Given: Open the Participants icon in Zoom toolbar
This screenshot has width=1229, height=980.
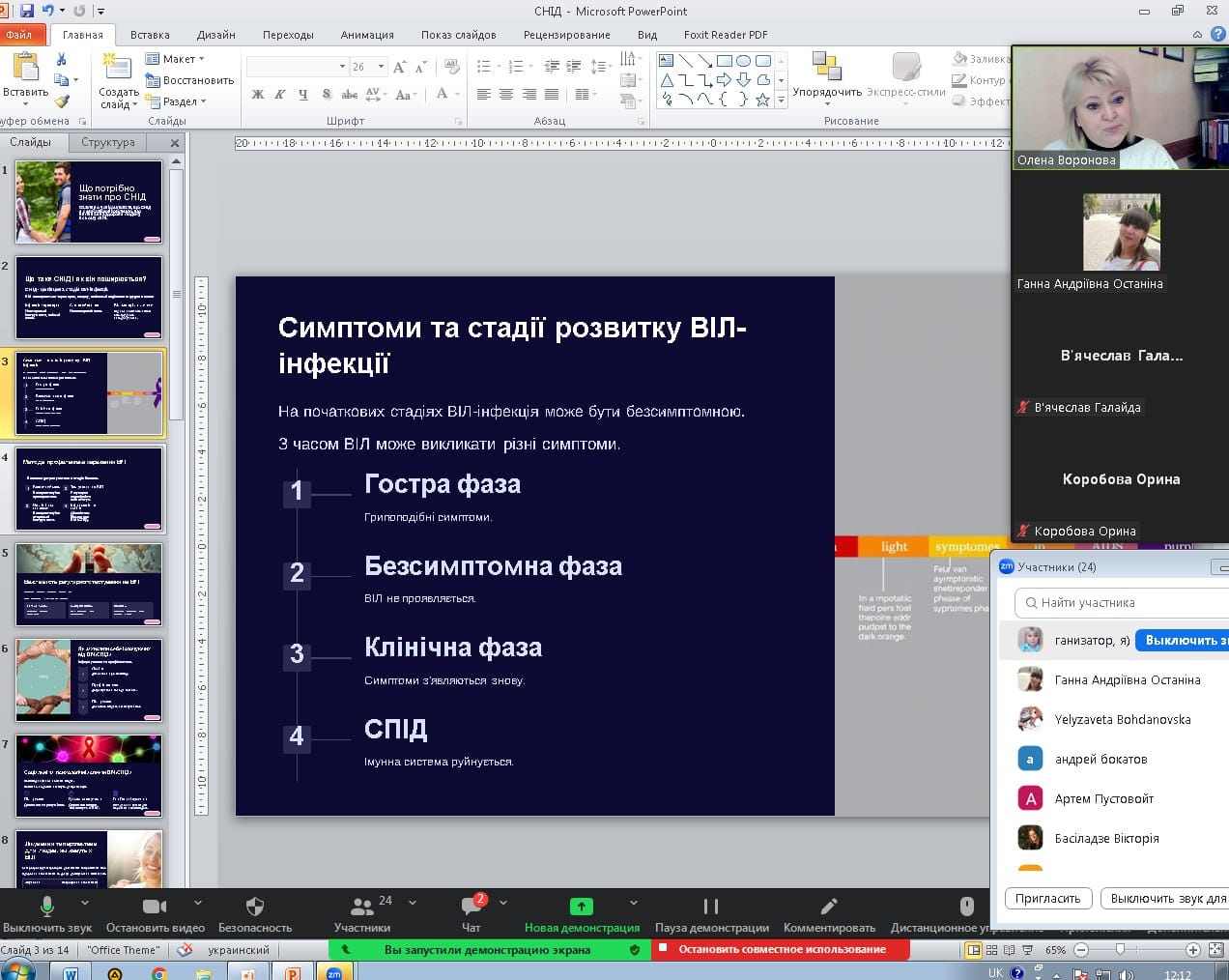Looking at the screenshot, I should coord(362,906).
